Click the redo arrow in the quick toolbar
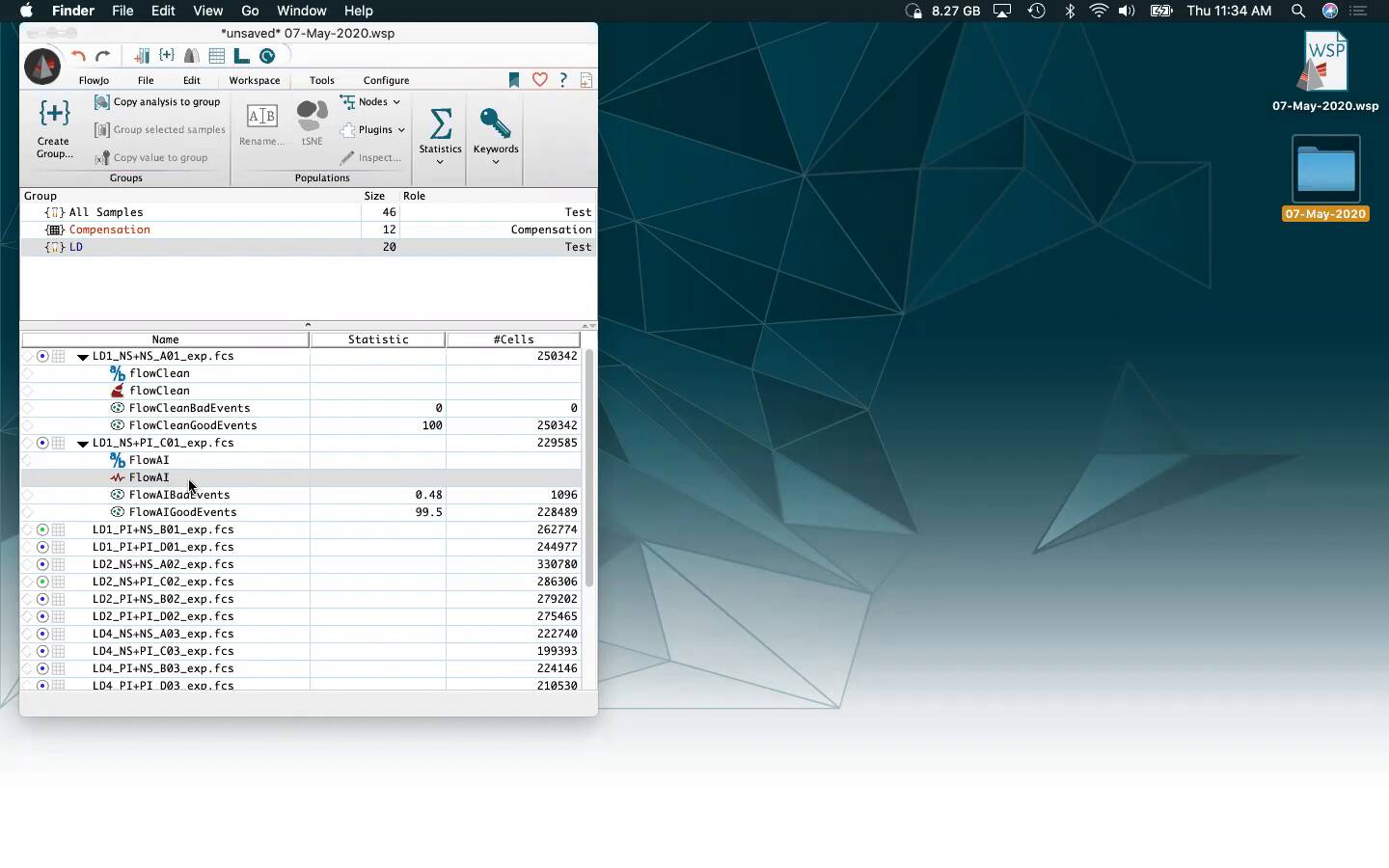 [103, 56]
